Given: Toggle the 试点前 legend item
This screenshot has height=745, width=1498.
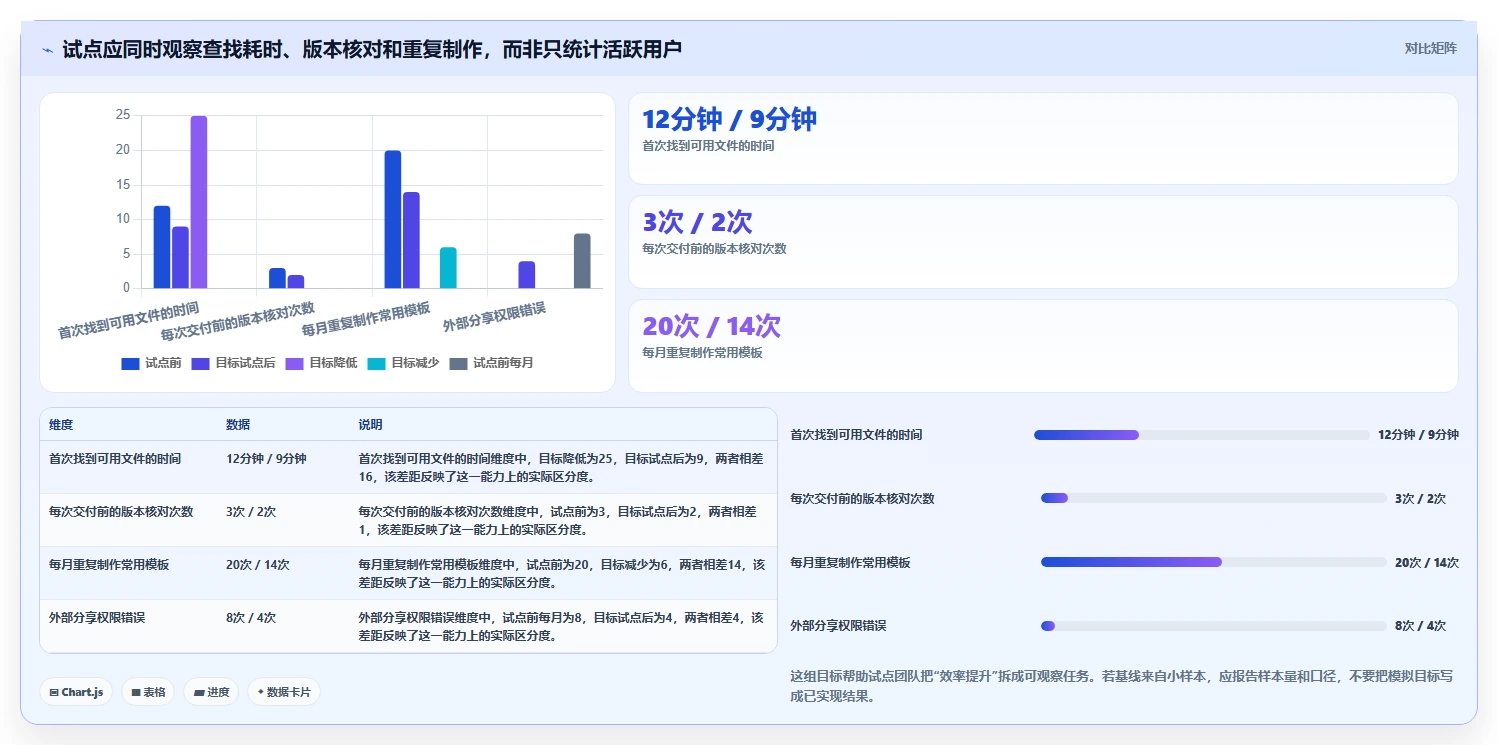Looking at the screenshot, I should click(151, 363).
